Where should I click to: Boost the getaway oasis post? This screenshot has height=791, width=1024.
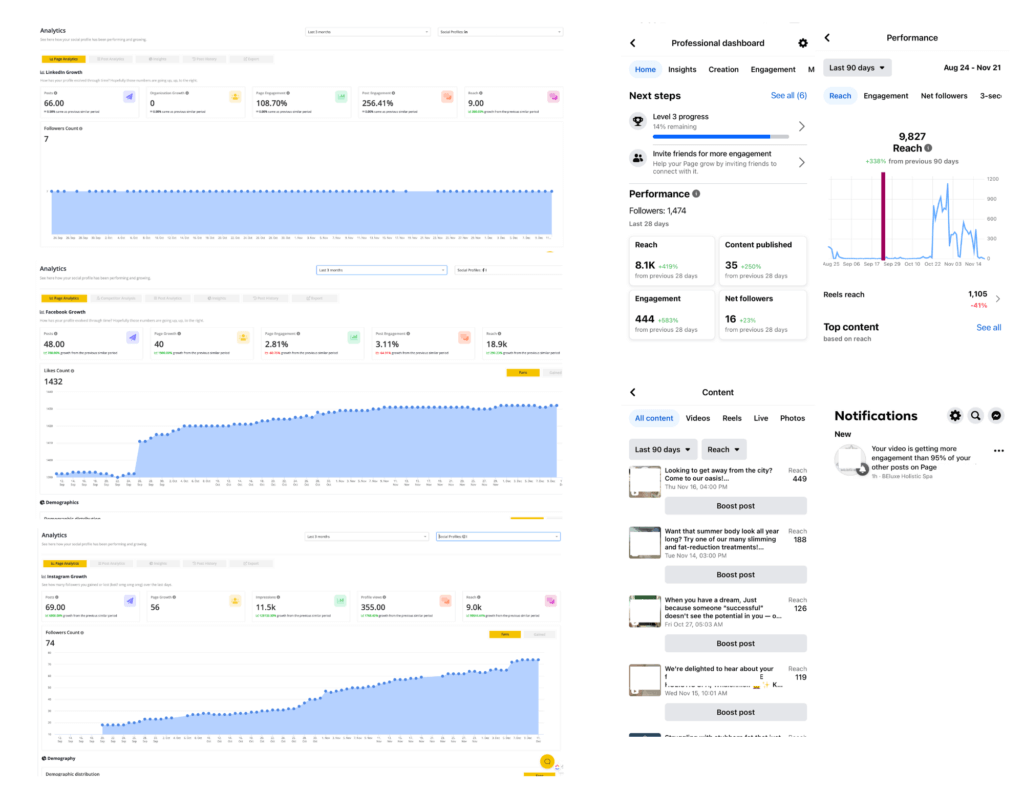click(x=735, y=506)
